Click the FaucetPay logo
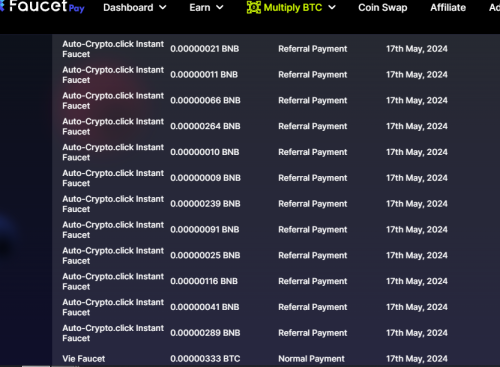Image resolution: width=500 pixels, height=367 pixels. click(42, 6)
